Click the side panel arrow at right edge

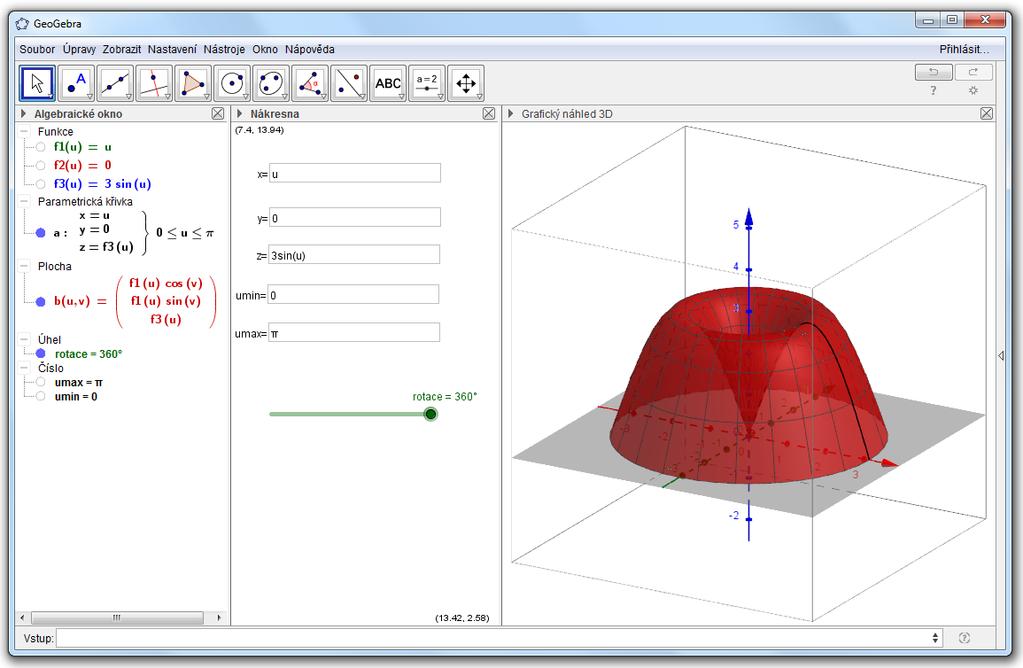click(1001, 356)
